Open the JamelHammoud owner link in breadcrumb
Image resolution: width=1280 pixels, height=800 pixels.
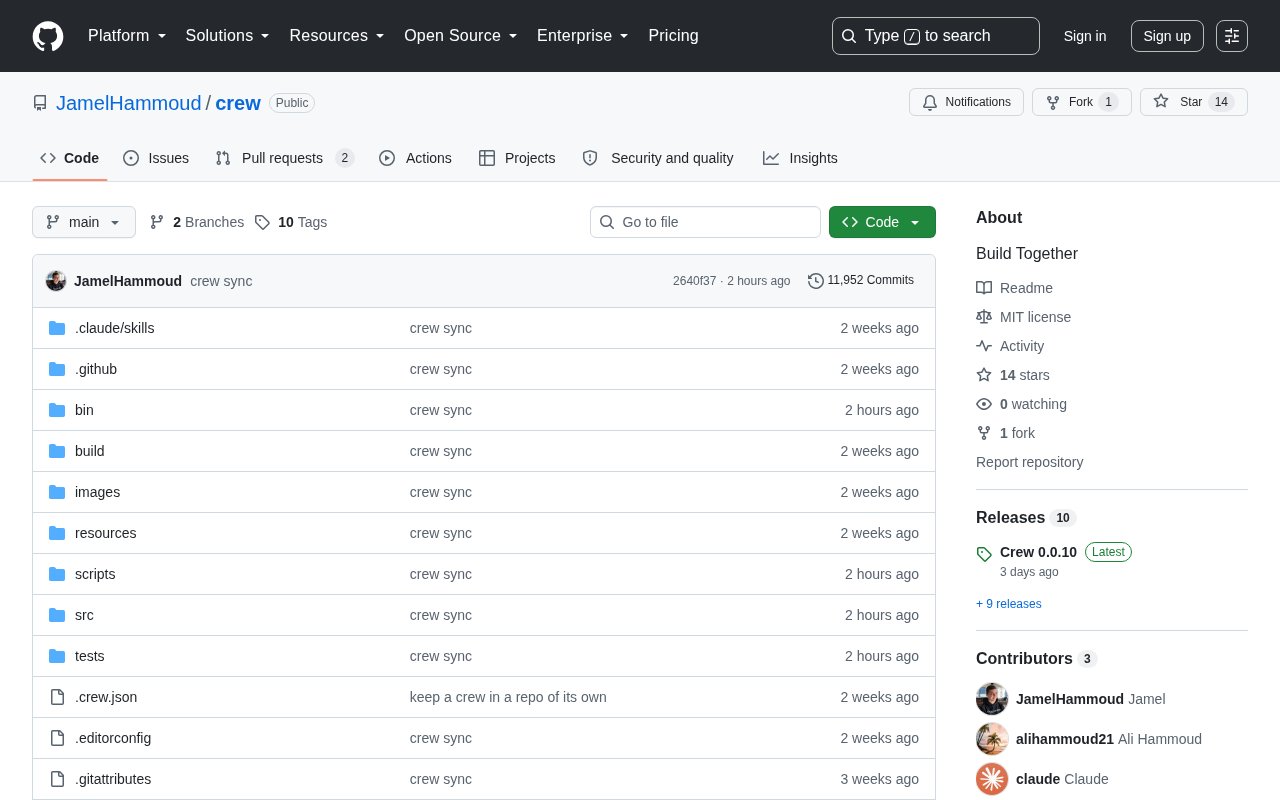(129, 103)
